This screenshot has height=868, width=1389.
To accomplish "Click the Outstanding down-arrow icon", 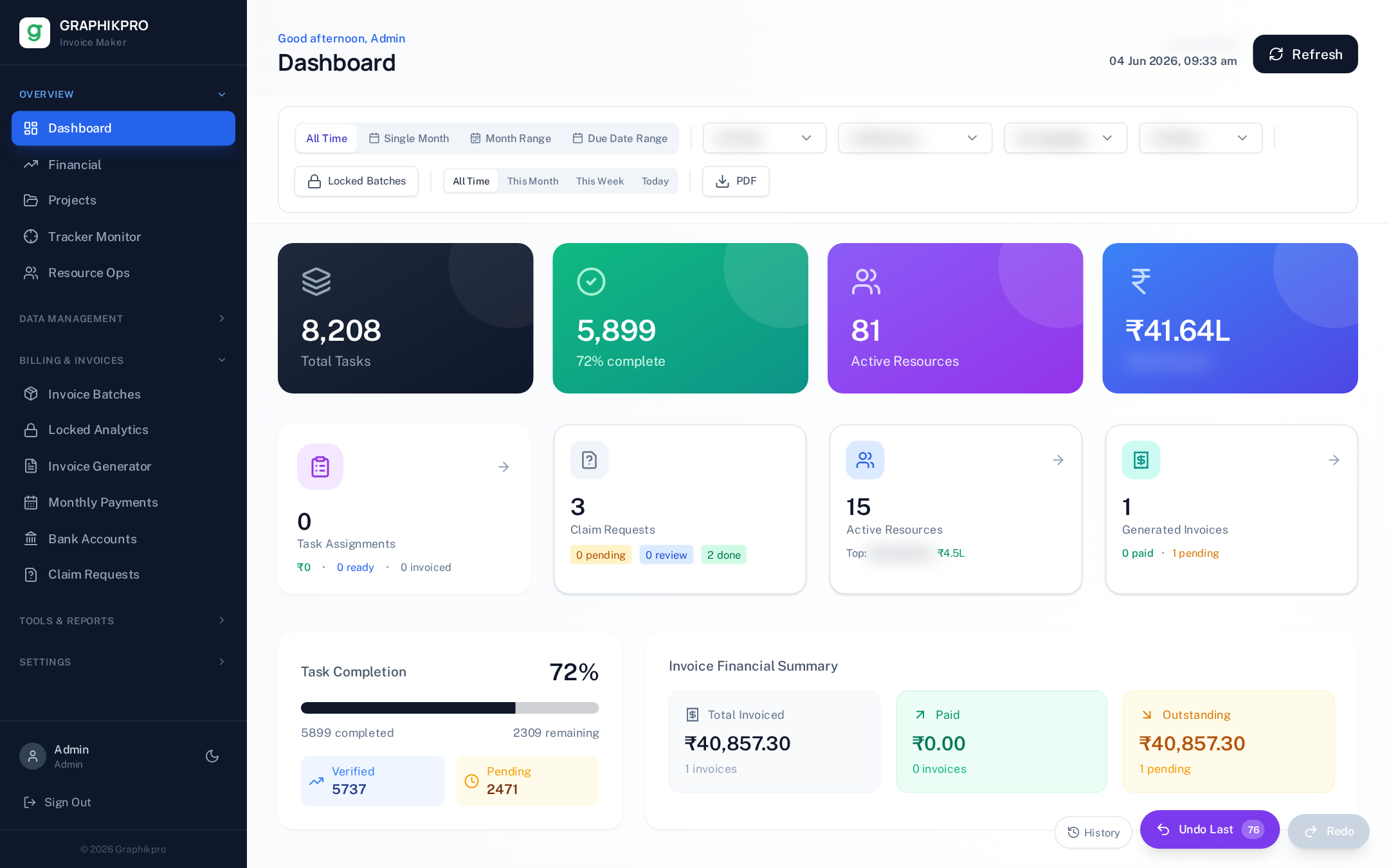I will click(x=1147, y=715).
